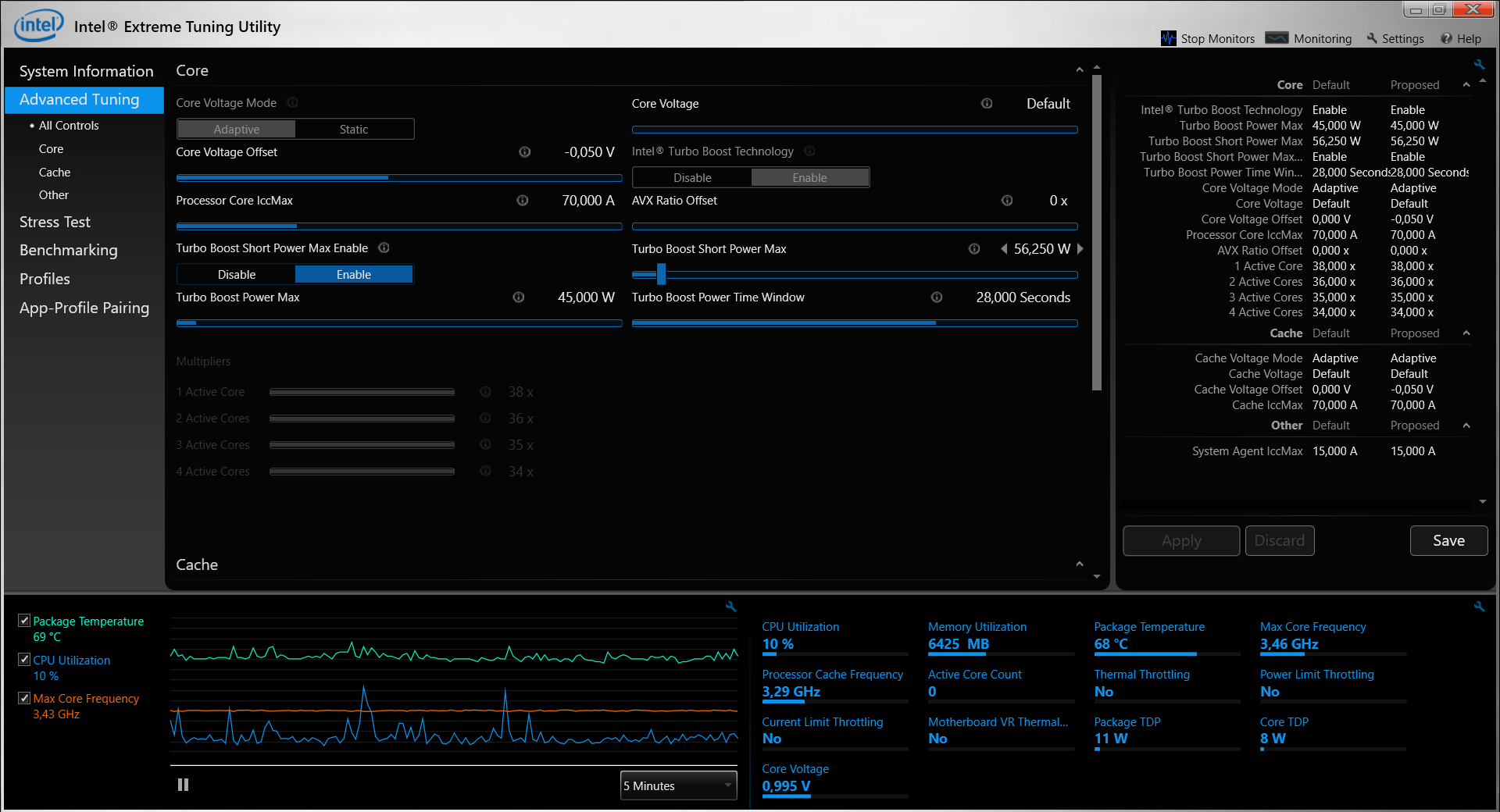This screenshot has width=1500, height=812.
Task: Click scroll-down arrow of proposed settings list
Action: tap(1483, 501)
